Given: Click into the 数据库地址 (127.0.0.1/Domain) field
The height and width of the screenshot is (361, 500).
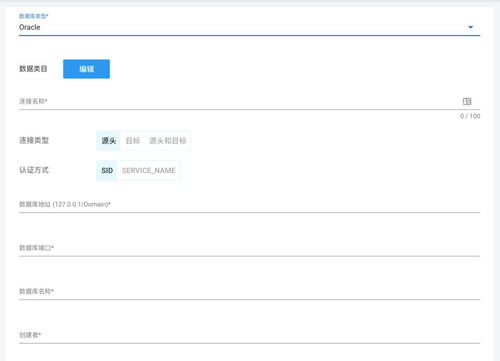Looking at the screenshot, I should [249, 204].
